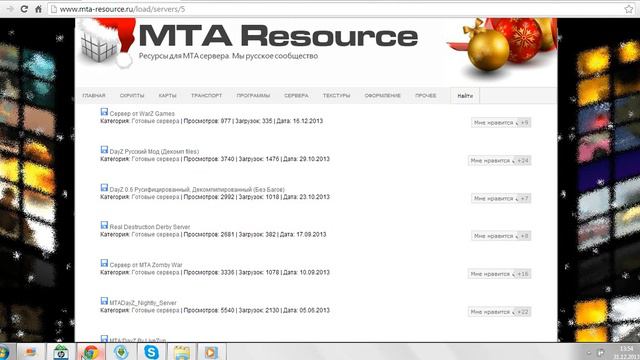Screen dimensions: 640x360
Task: Open the Сервер от WarZ Games link
Action: (142, 113)
